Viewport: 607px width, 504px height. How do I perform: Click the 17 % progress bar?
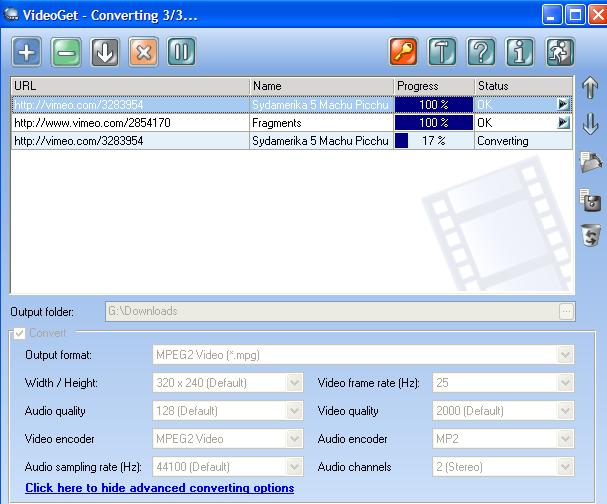click(x=434, y=141)
